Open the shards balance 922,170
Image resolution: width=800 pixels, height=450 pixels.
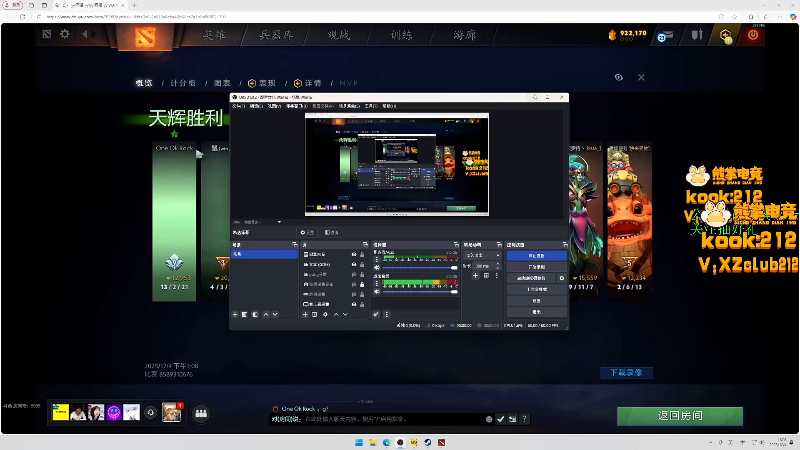click(628, 34)
